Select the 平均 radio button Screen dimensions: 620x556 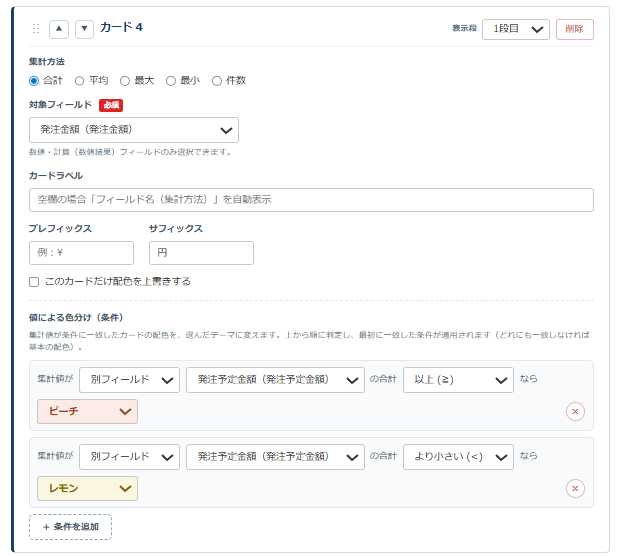[79, 81]
